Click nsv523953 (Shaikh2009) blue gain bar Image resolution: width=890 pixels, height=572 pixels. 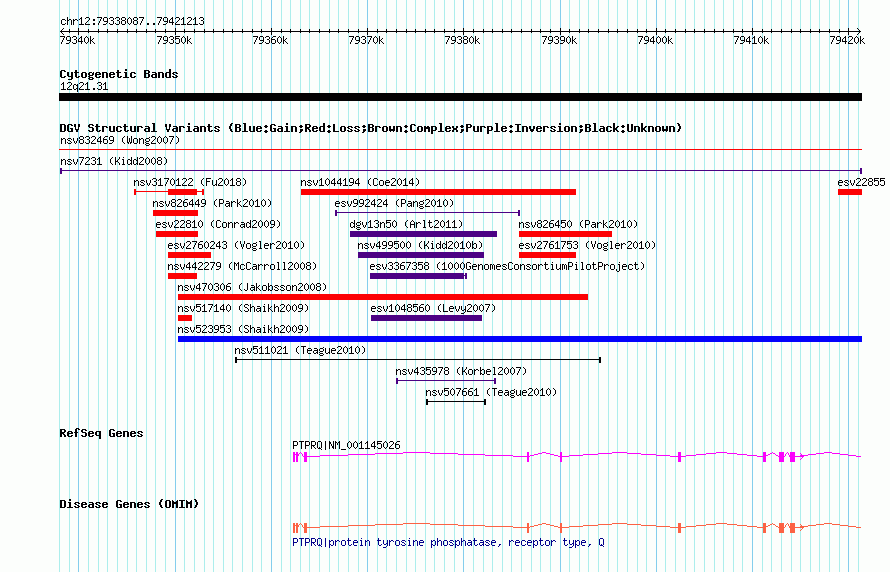point(520,339)
